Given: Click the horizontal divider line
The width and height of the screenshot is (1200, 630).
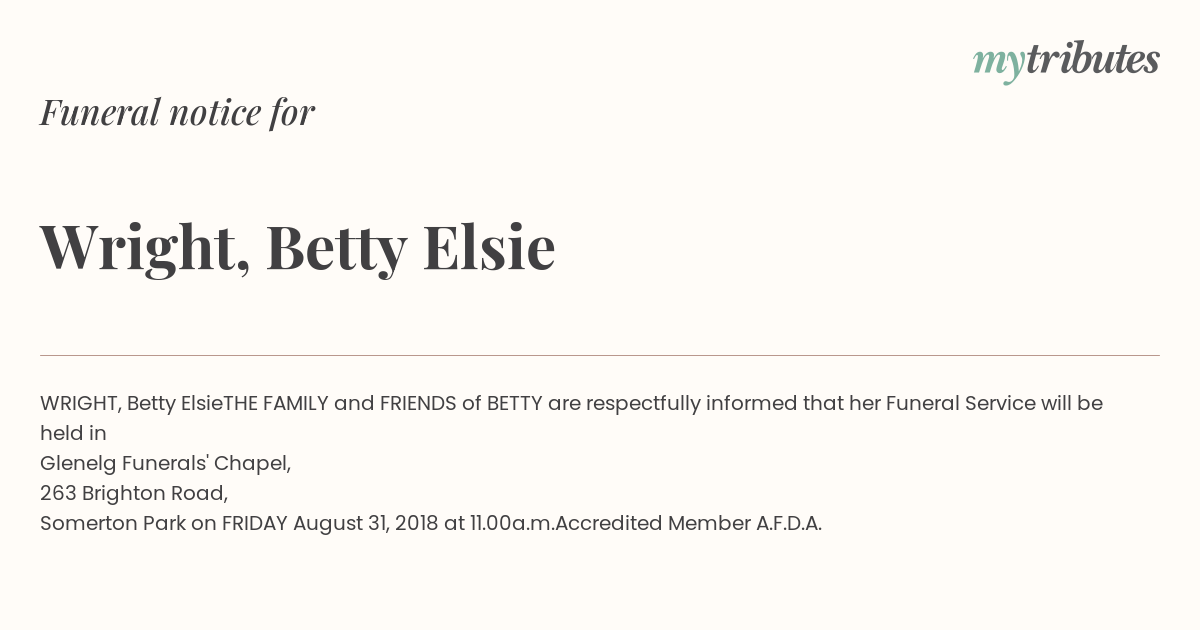Looking at the screenshot, I should (600, 355).
